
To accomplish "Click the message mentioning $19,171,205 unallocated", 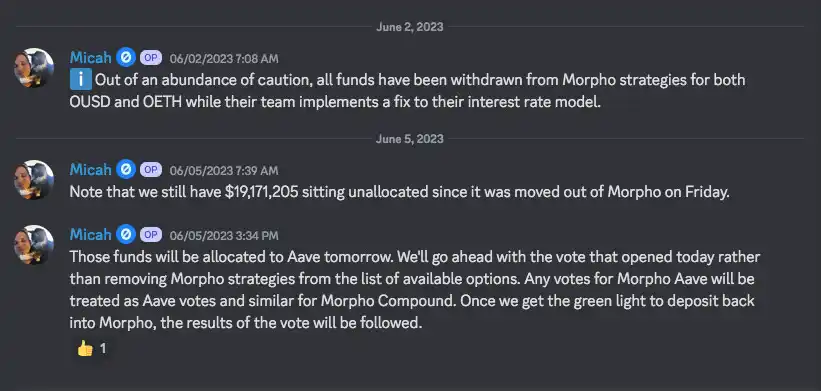I will (400, 192).
